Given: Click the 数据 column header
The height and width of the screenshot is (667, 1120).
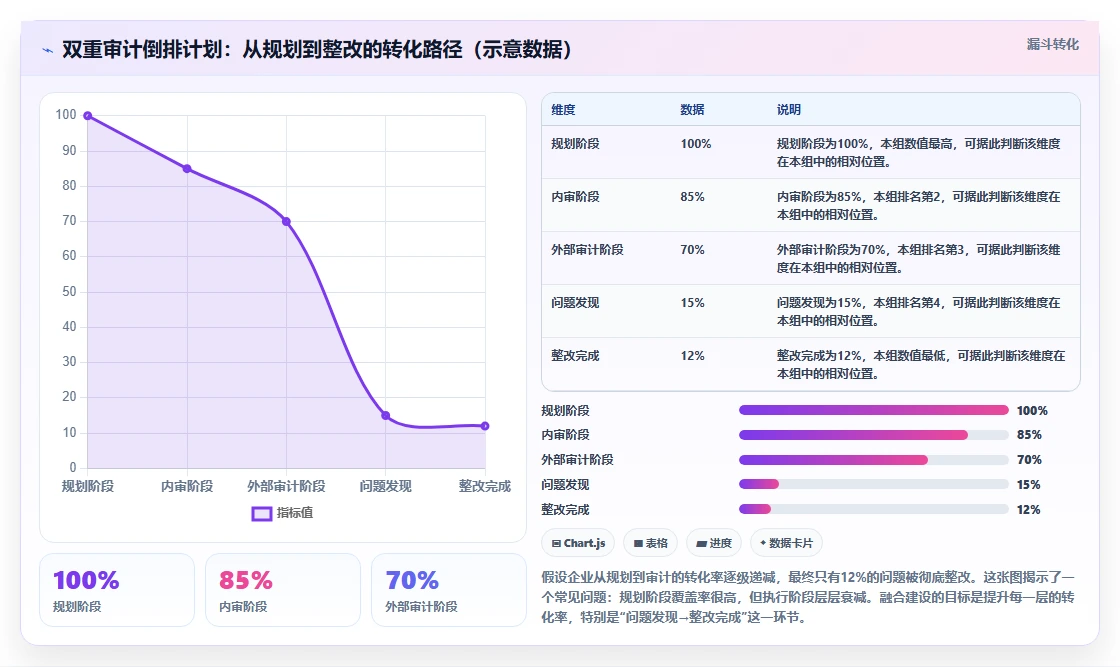Looking at the screenshot, I should (x=692, y=110).
